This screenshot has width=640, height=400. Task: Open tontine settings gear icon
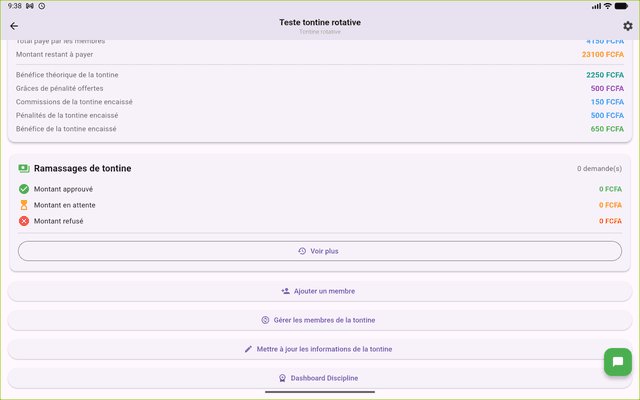[628, 26]
